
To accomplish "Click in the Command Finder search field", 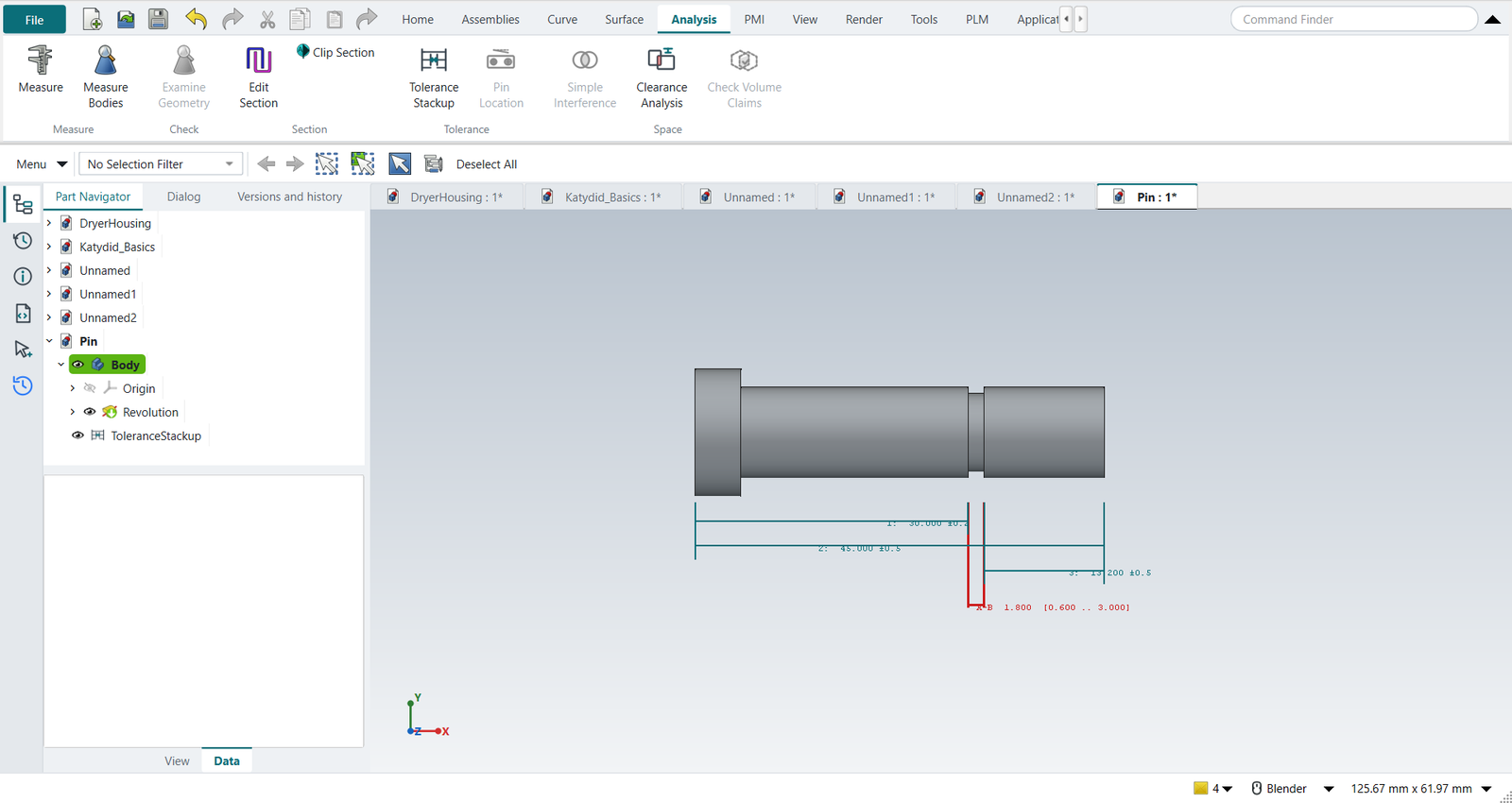I will point(1353,19).
